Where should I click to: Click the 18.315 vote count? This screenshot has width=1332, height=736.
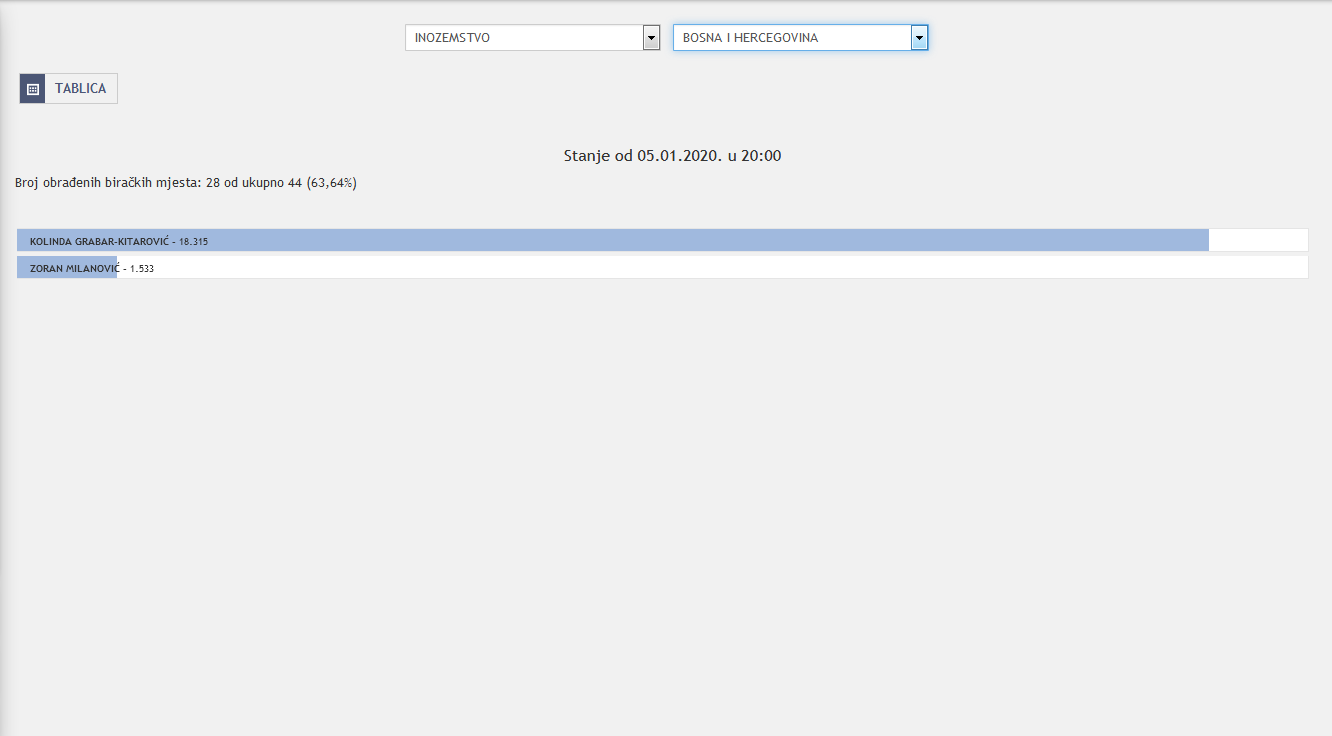click(193, 242)
